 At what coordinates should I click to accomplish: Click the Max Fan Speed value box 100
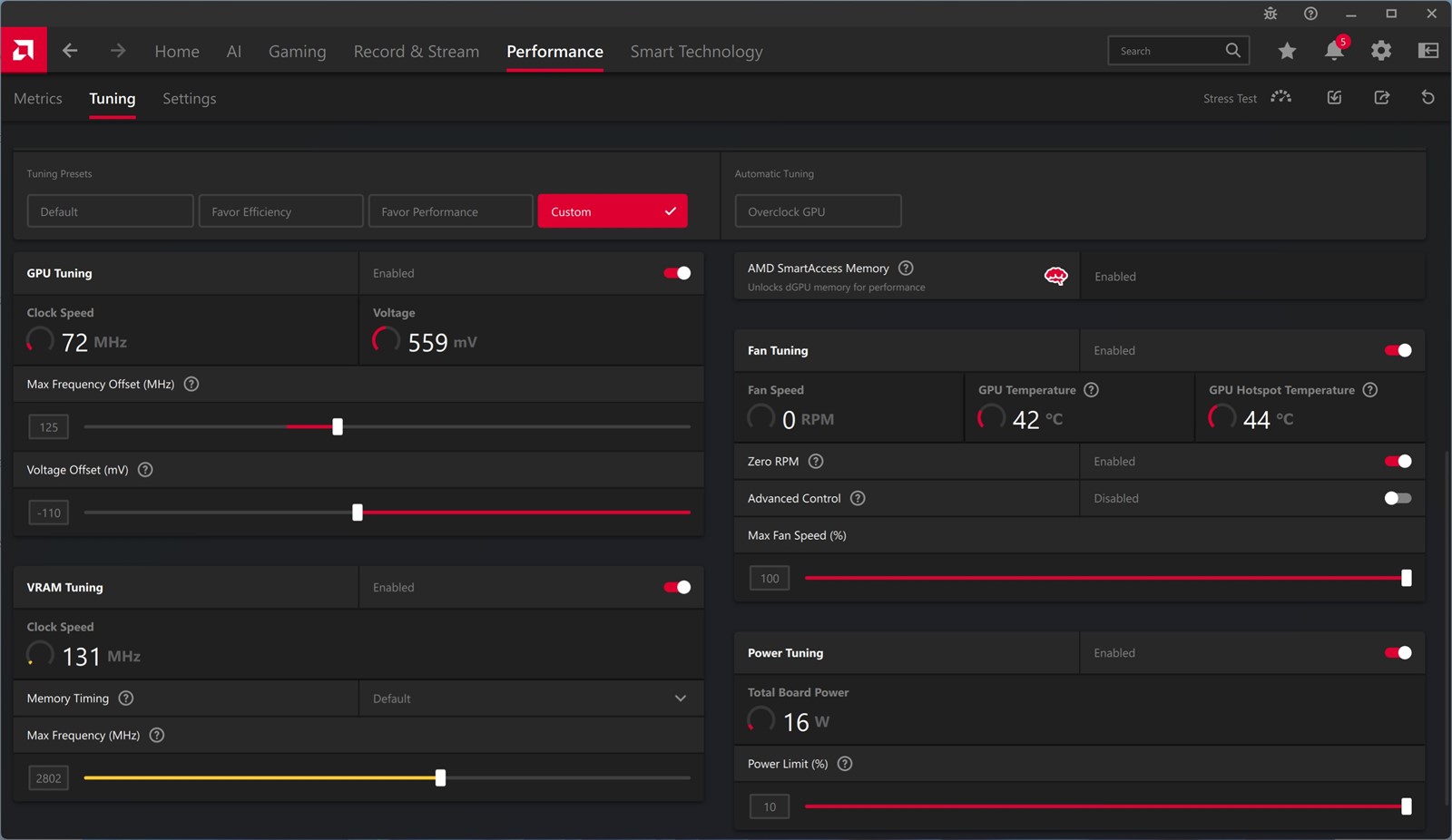click(x=770, y=578)
